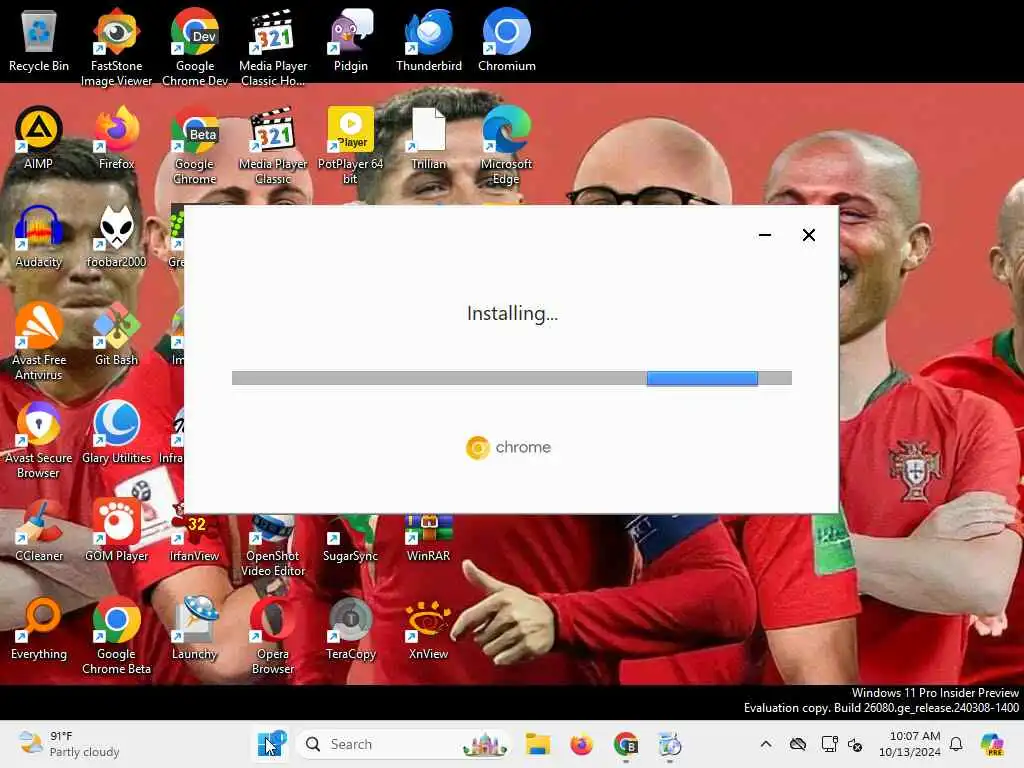Viewport: 1024px width, 768px height.
Task: Open the foobar2000 shortcut
Action: [x=116, y=236]
